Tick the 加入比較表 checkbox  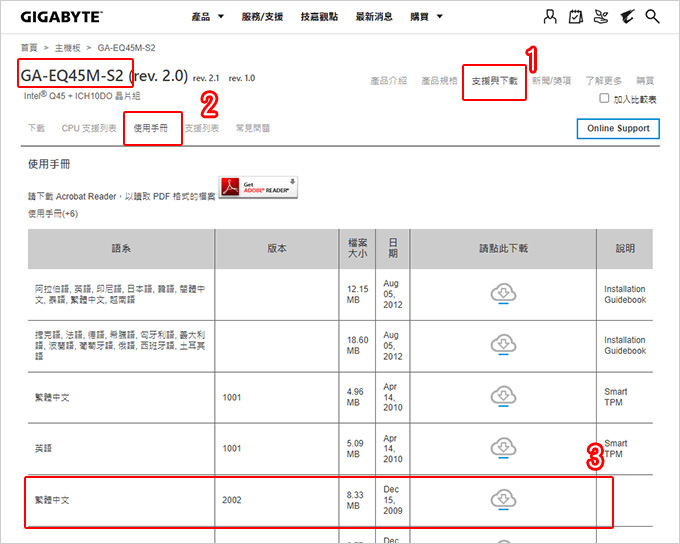[x=604, y=98]
